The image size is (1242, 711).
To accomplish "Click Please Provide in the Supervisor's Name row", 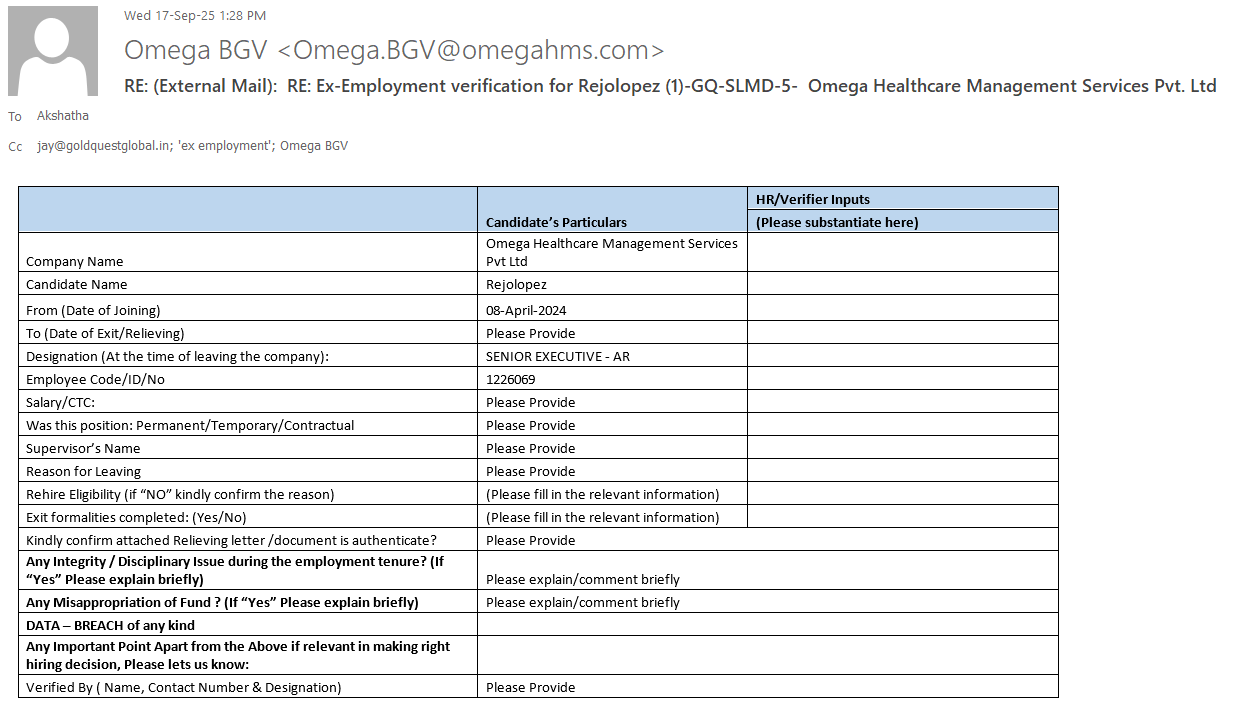I will pyautogui.click(x=530, y=448).
